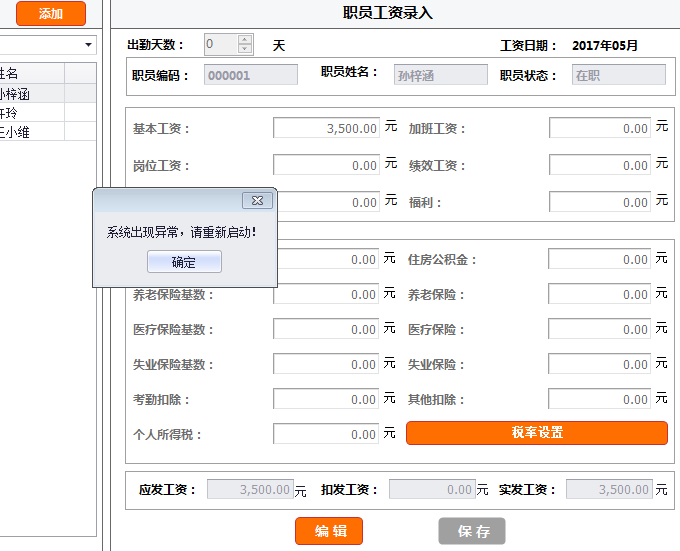
Task: Focus the 绩效工资 amount field
Action: 601,165
